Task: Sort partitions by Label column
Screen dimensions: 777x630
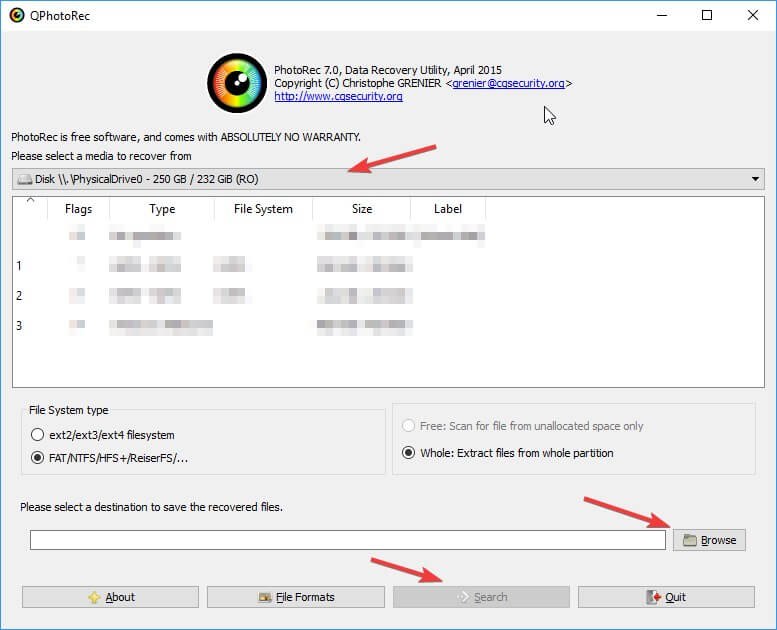Action: (448, 209)
